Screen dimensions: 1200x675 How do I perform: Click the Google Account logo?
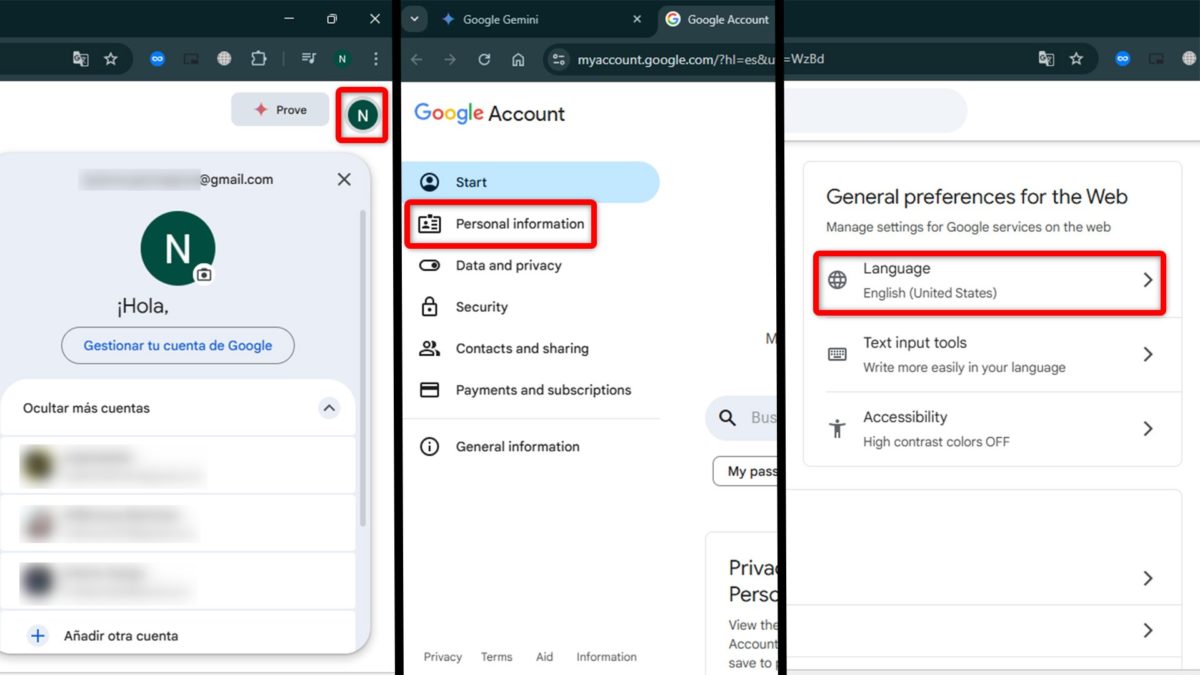point(489,114)
